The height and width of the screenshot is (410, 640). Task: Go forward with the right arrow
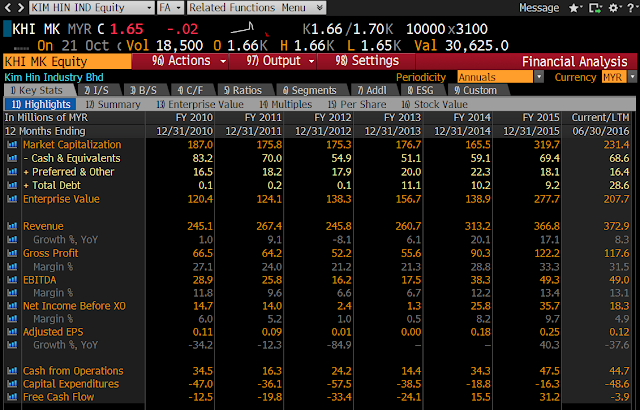pos(20,7)
